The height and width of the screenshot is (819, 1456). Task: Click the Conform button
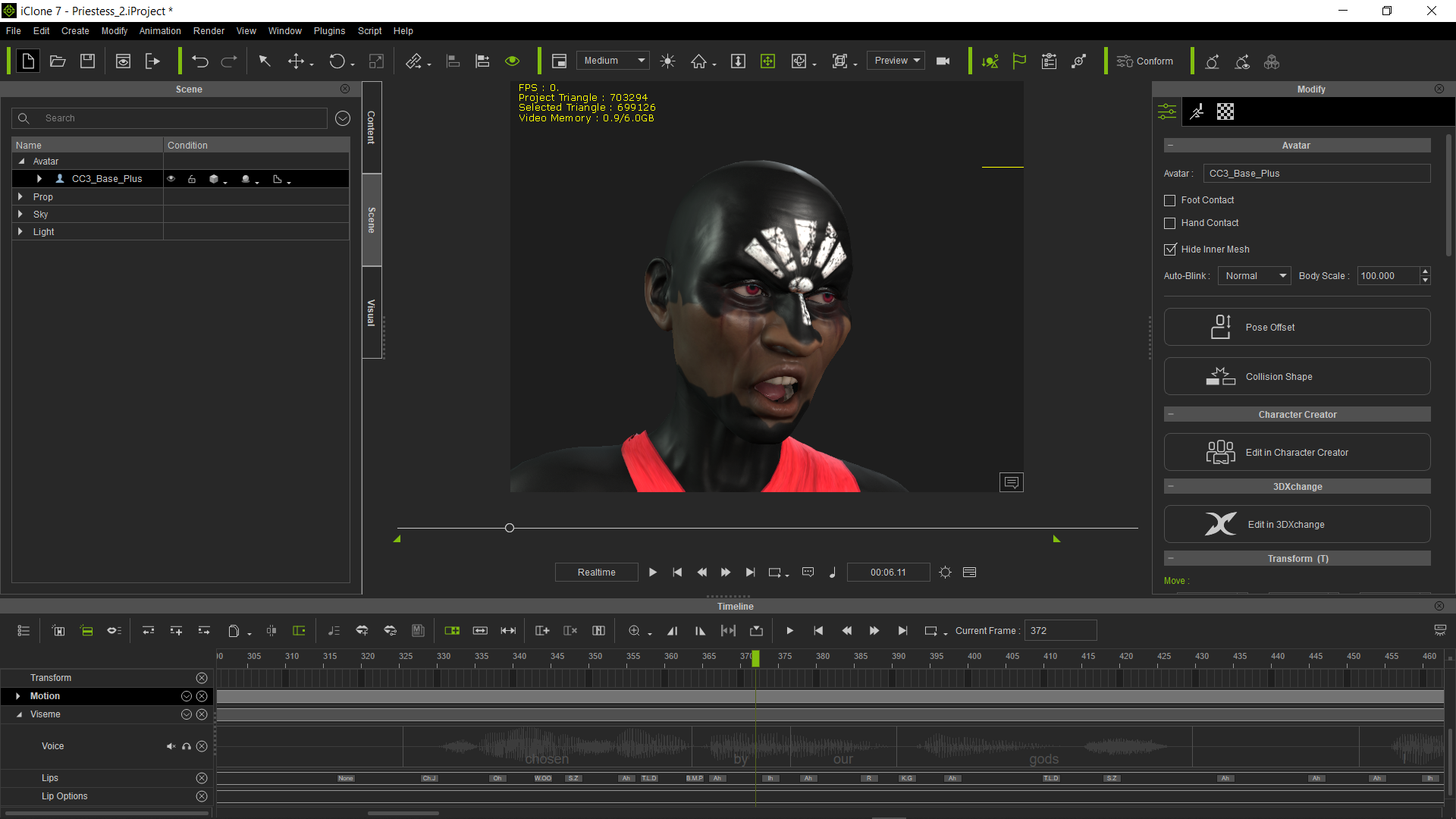pos(1145,61)
